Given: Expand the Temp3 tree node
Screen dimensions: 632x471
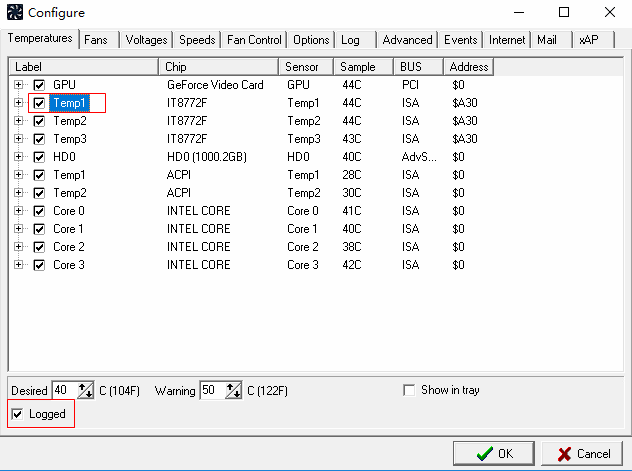Looking at the screenshot, I should (18, 139).
